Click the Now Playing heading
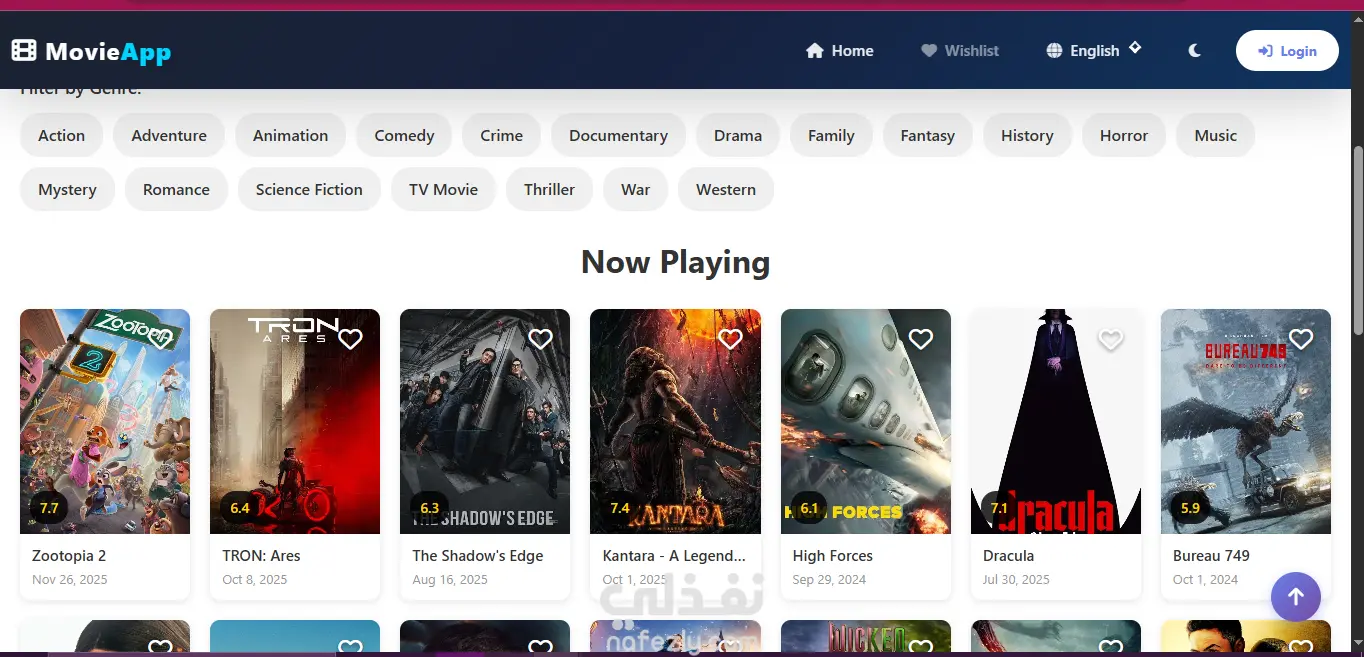1364x657 pixels. point(676,262)
